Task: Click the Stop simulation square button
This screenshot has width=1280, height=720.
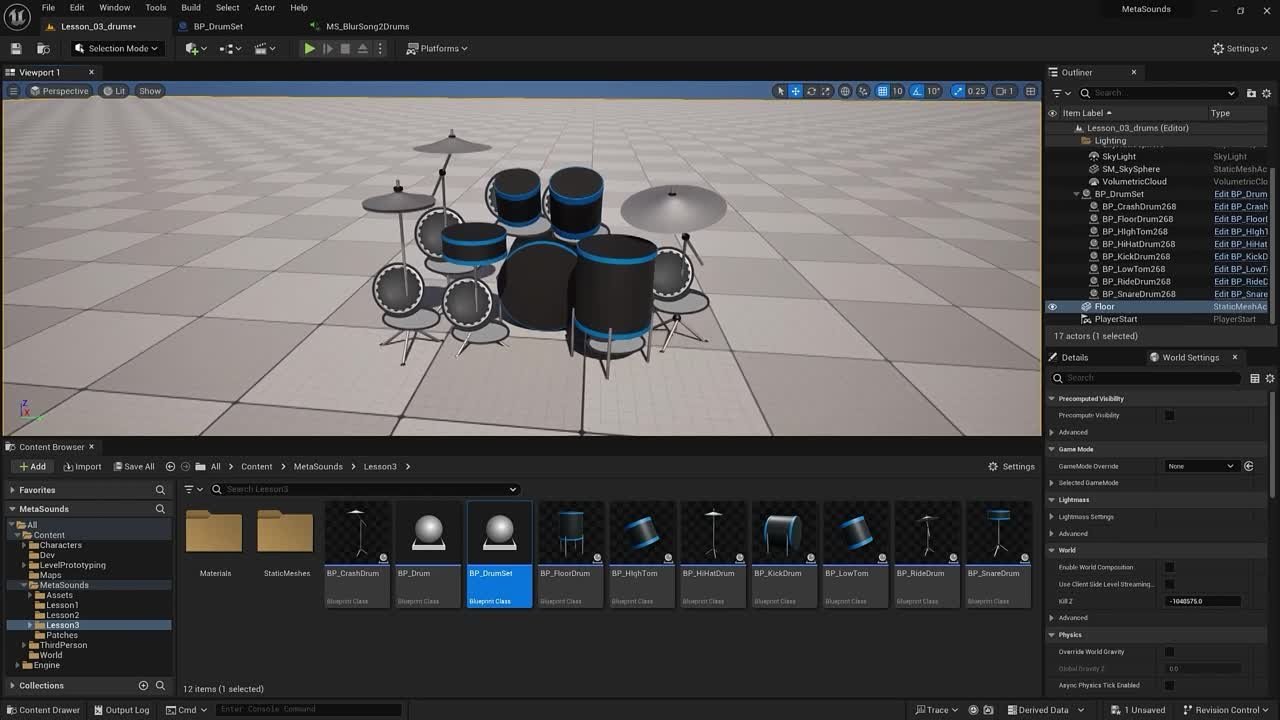Action: 345,48
